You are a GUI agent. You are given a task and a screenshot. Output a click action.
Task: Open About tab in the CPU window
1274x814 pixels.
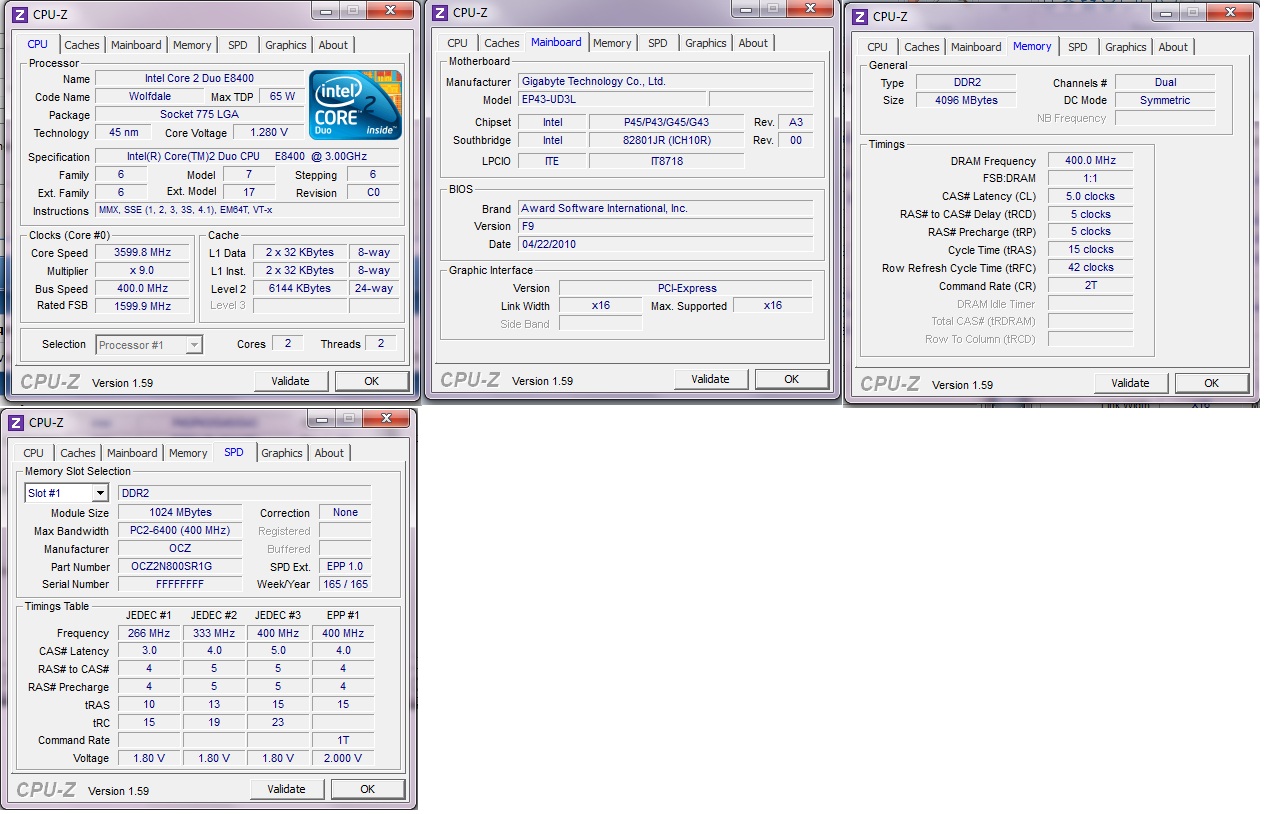point(333,45)
